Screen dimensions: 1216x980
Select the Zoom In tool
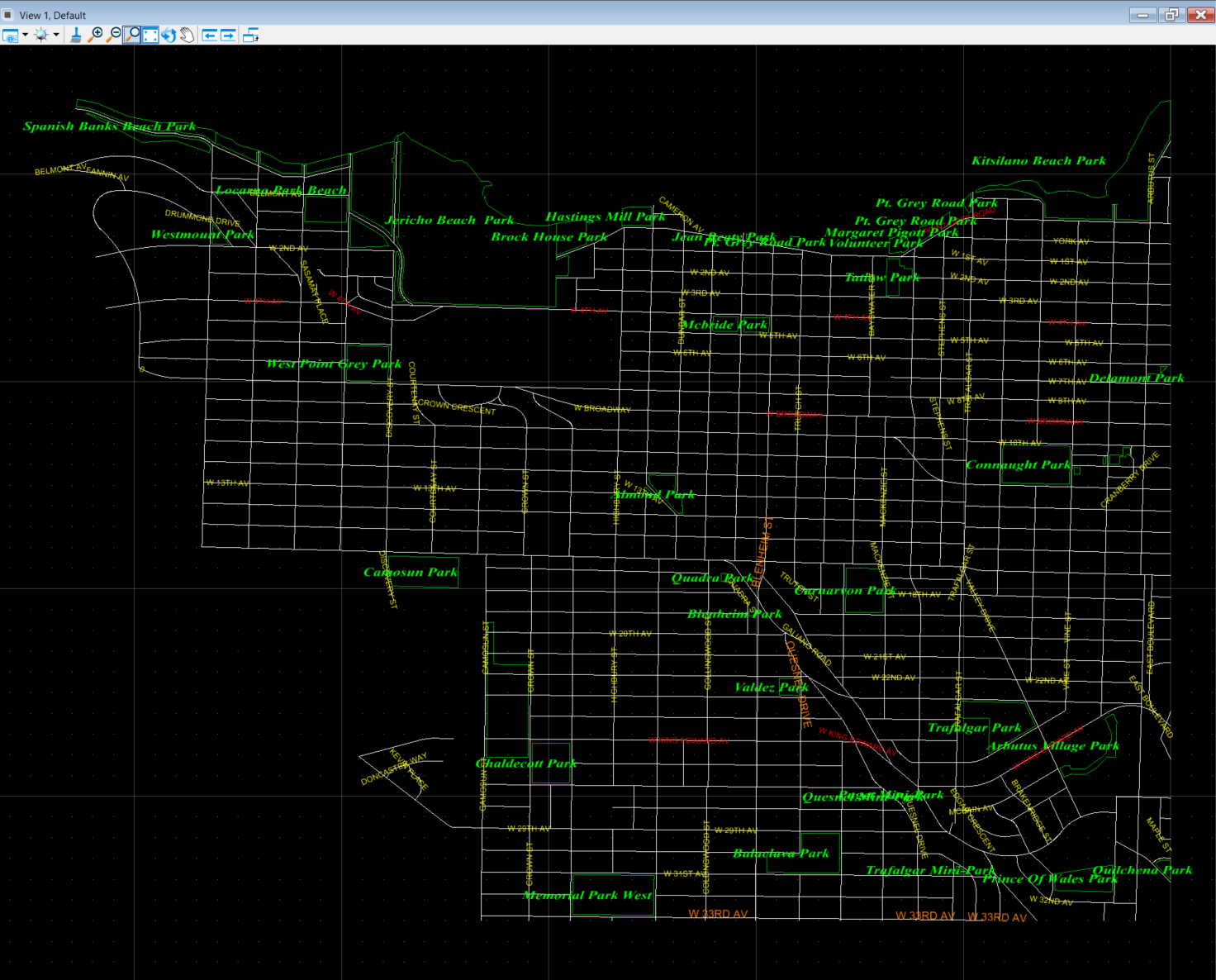pyautogui.click(x=97, y=36)
